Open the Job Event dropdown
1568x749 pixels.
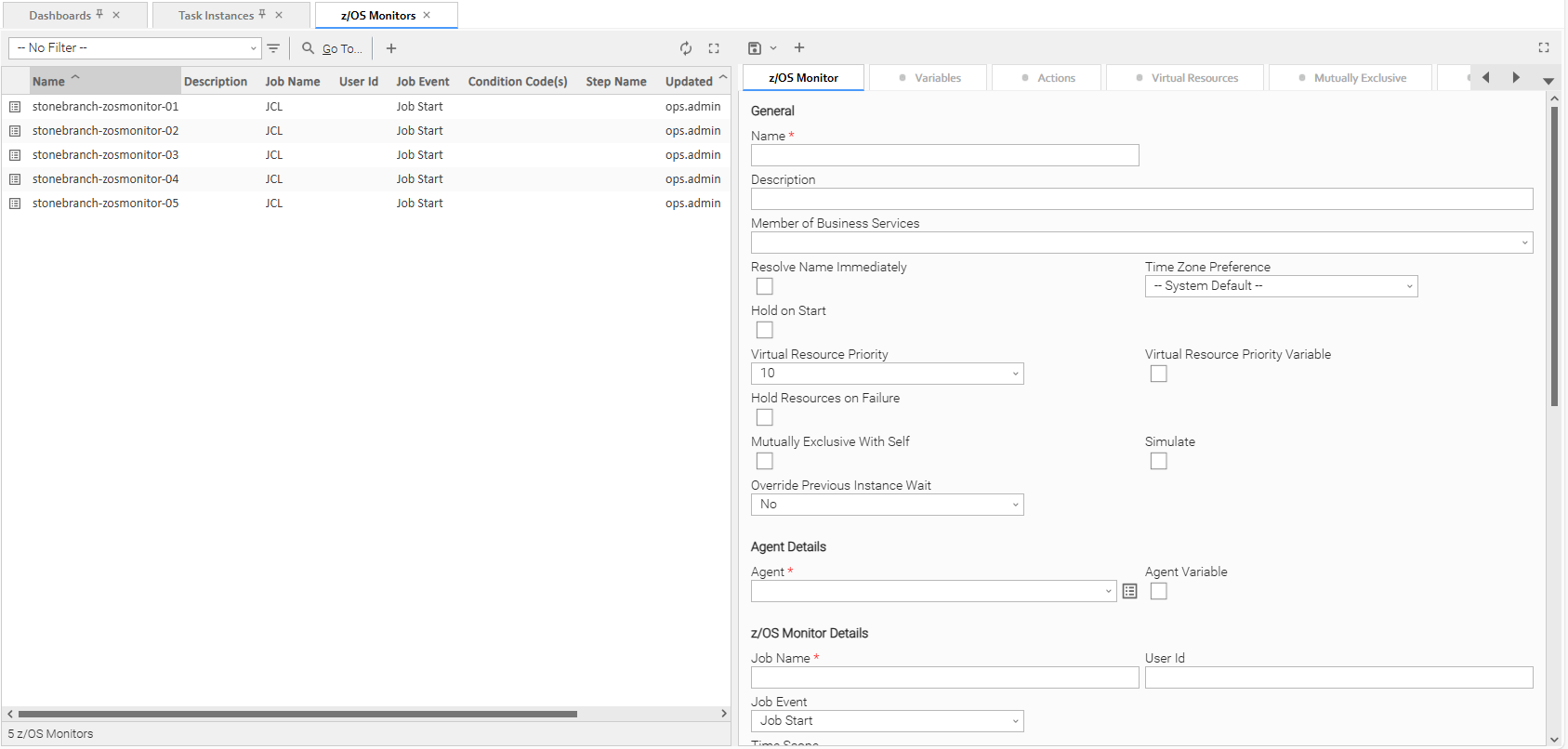coord(887,721)
